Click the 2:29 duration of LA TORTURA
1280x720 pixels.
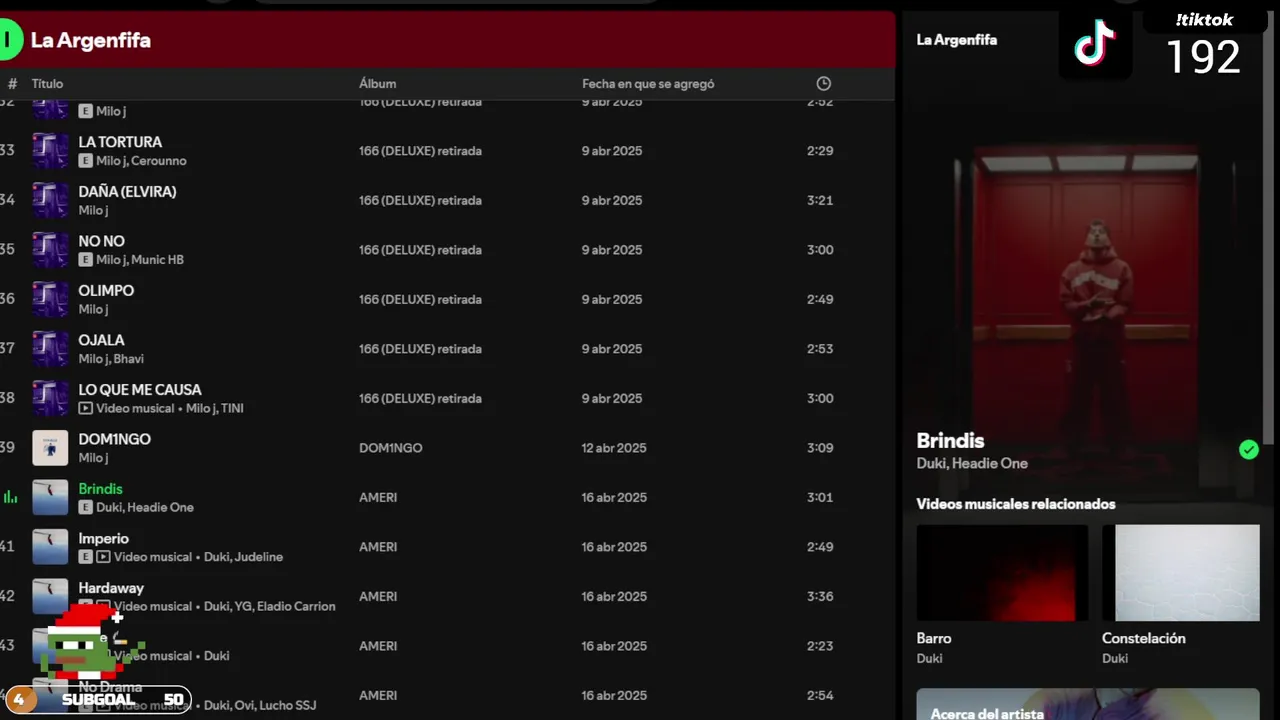coord(820,151)
